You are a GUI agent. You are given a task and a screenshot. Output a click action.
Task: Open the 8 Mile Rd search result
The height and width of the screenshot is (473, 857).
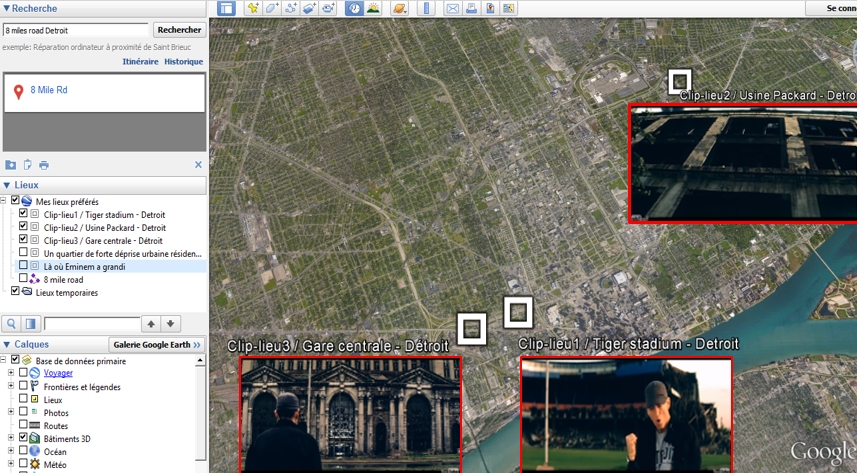point(49,90)
